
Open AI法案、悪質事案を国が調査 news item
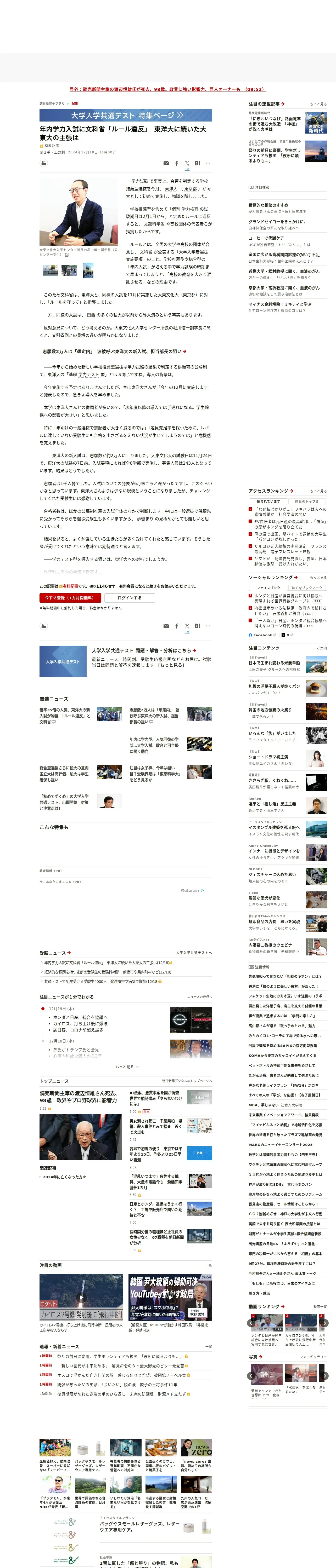point(156,1098)
